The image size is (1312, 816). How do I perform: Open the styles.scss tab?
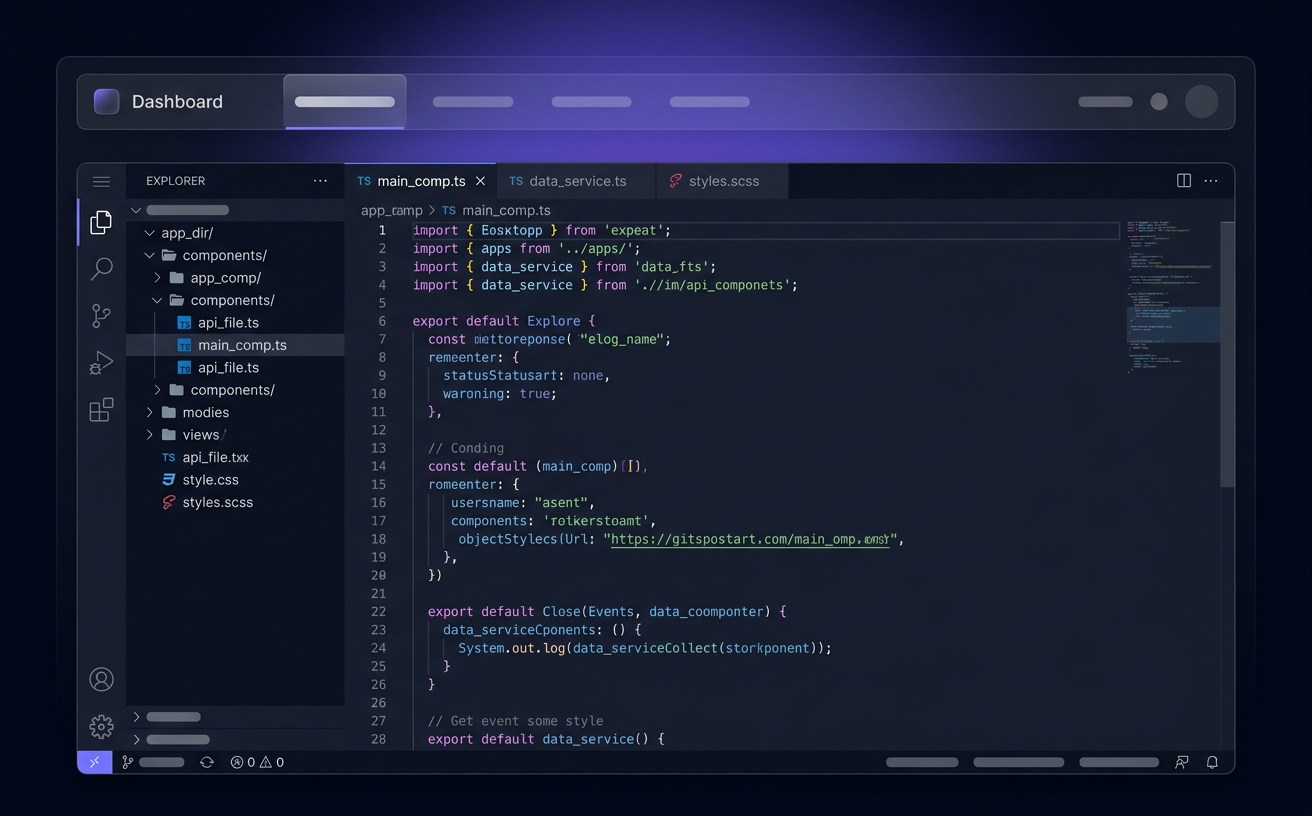724,181
